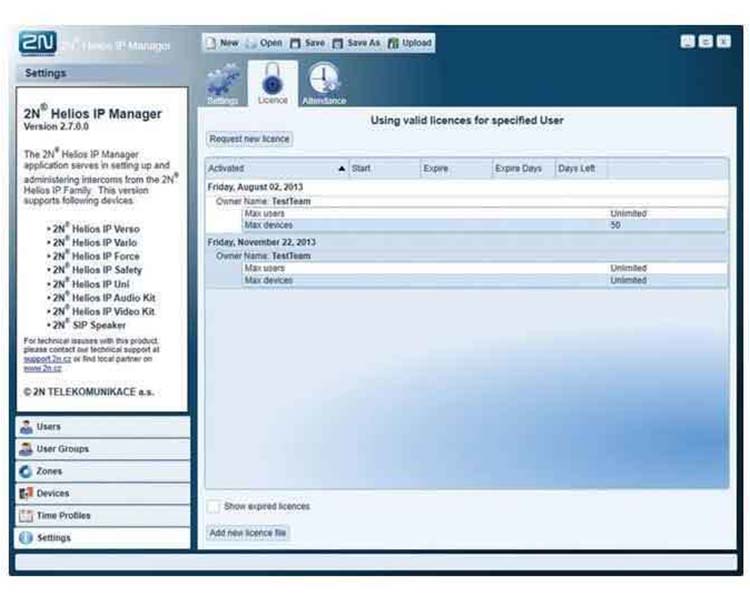Click the Open toolbar button
This screenshot has height=600, width=750.
pos(264,43)
